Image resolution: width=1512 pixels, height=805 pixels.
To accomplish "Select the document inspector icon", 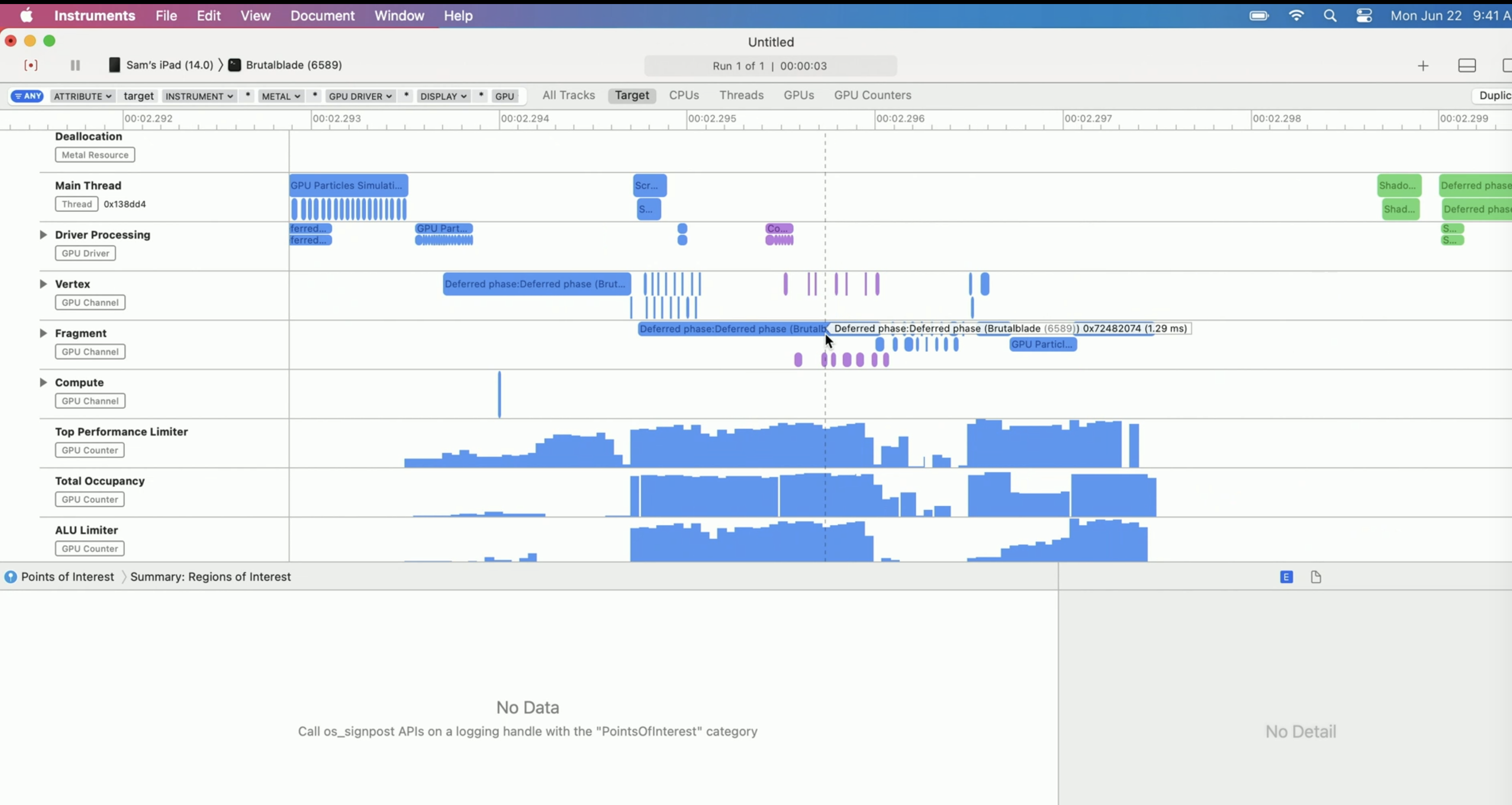I will pos(1316,577).
